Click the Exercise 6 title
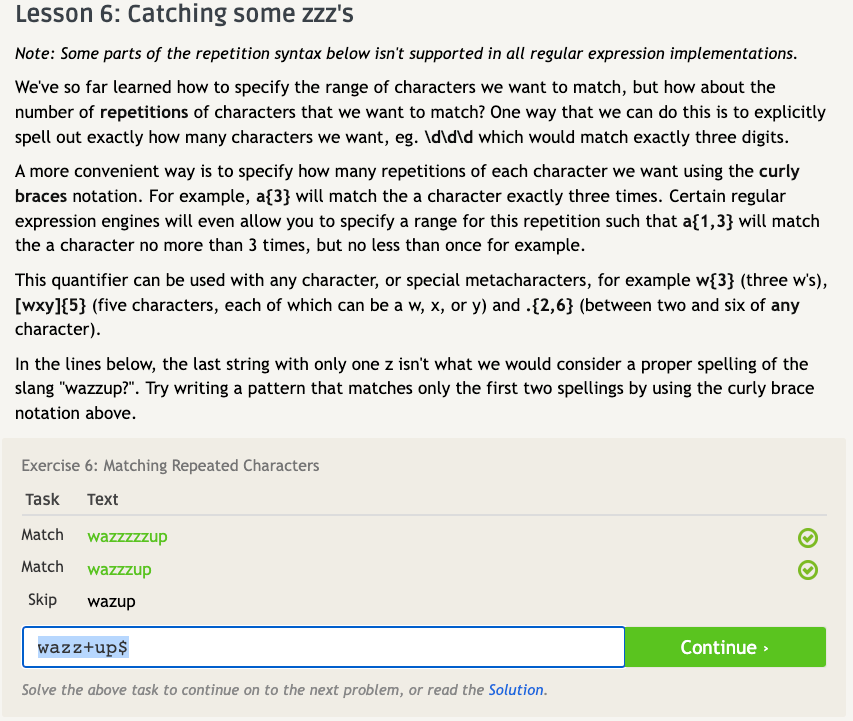Viewport: 853px width, 721px height. pos(170,465)
